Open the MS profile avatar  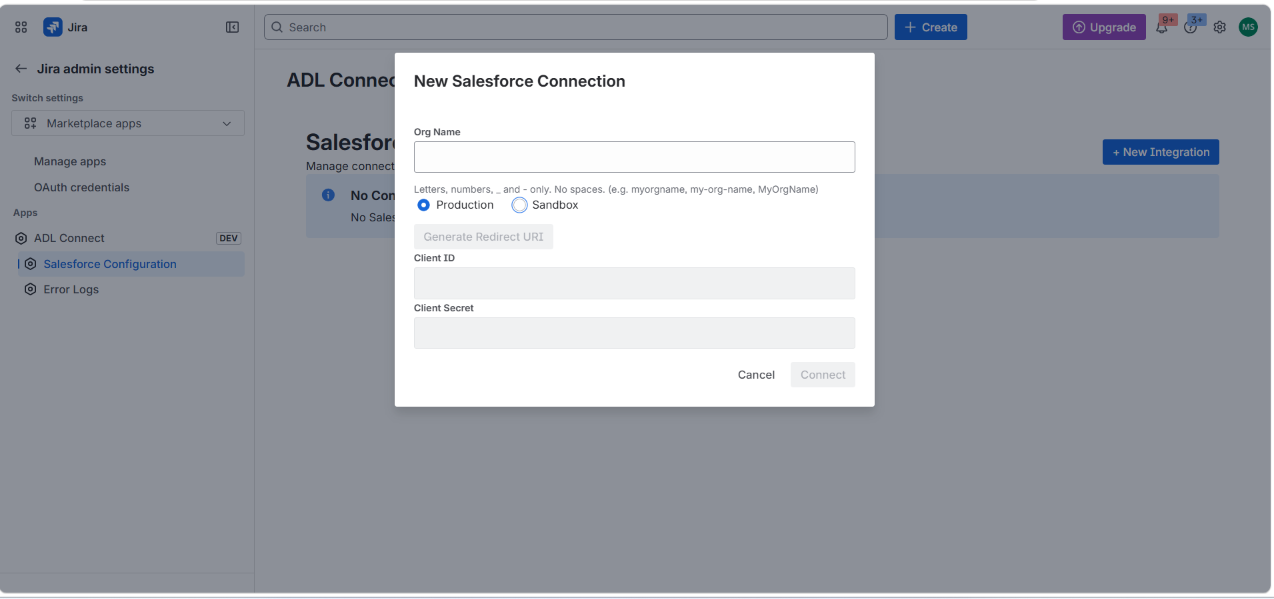pyautogui.click(x=1248, y=27)
